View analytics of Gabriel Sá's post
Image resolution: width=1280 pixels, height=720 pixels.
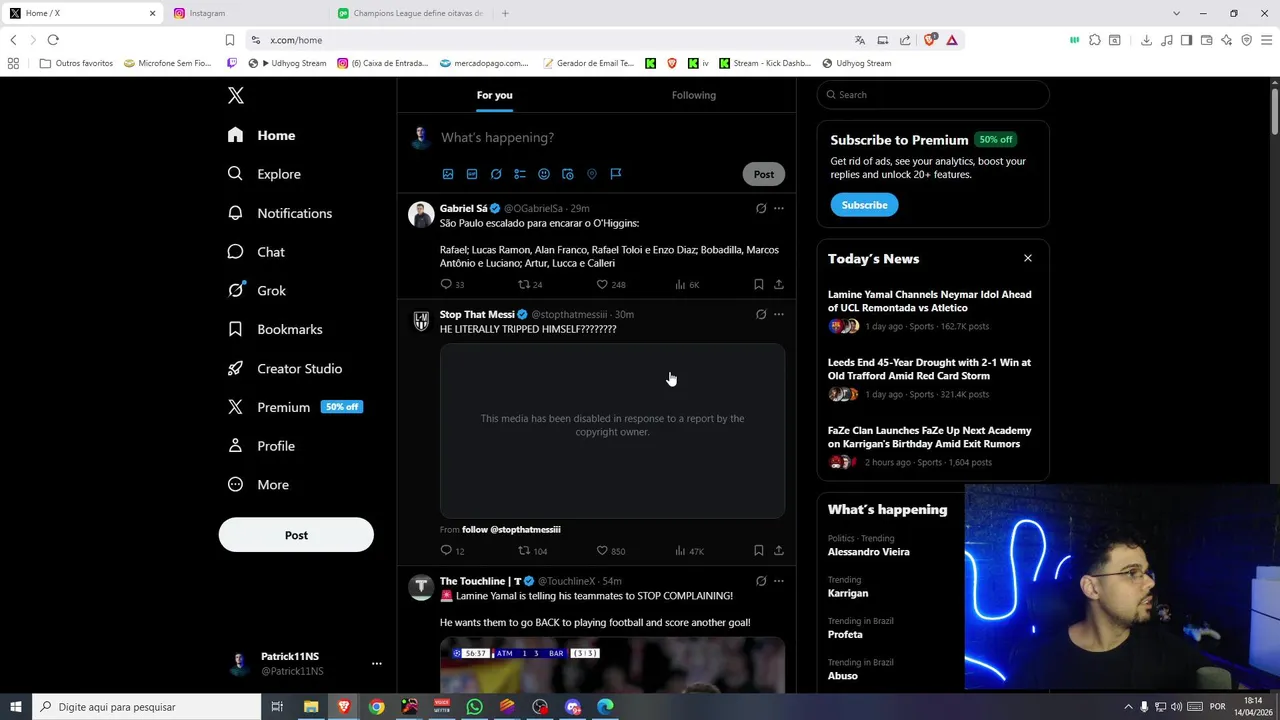687,284
